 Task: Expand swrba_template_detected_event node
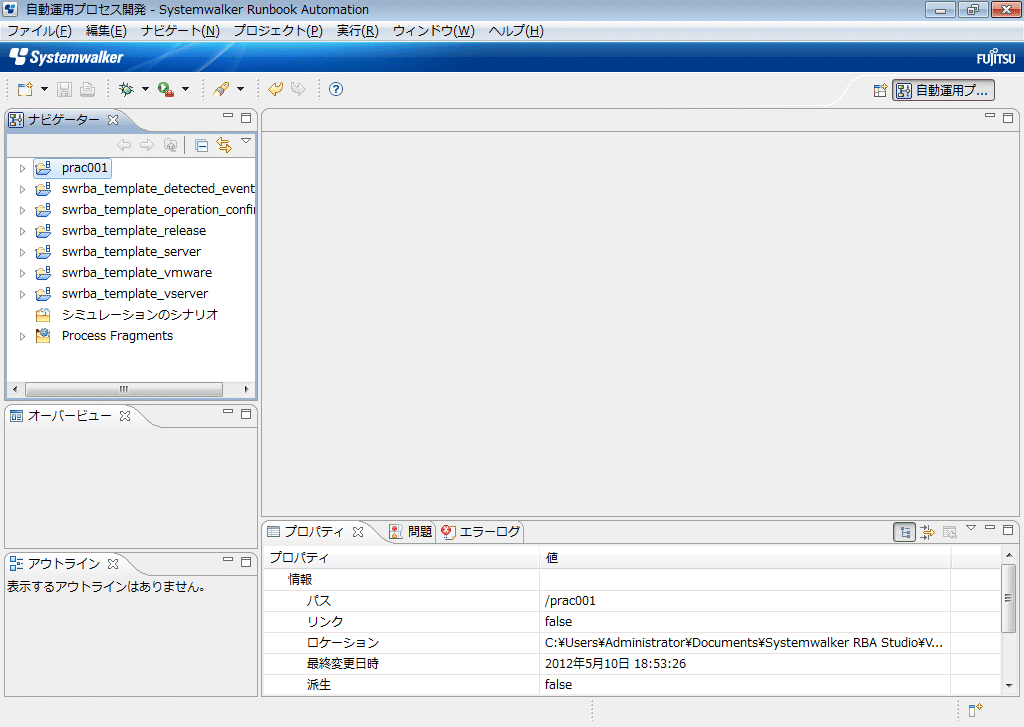tap(22, 189)
